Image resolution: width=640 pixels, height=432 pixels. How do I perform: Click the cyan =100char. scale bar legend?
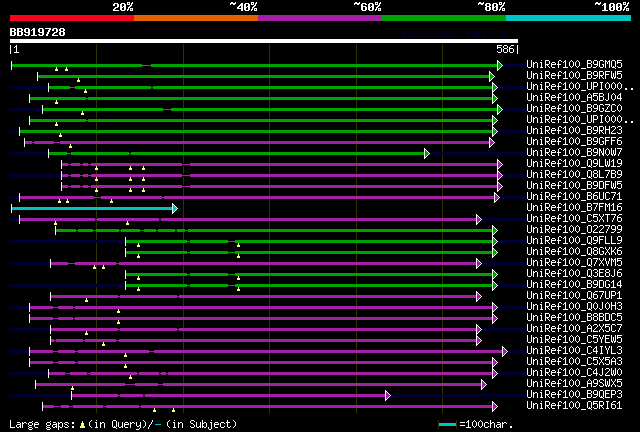[447, 425]
